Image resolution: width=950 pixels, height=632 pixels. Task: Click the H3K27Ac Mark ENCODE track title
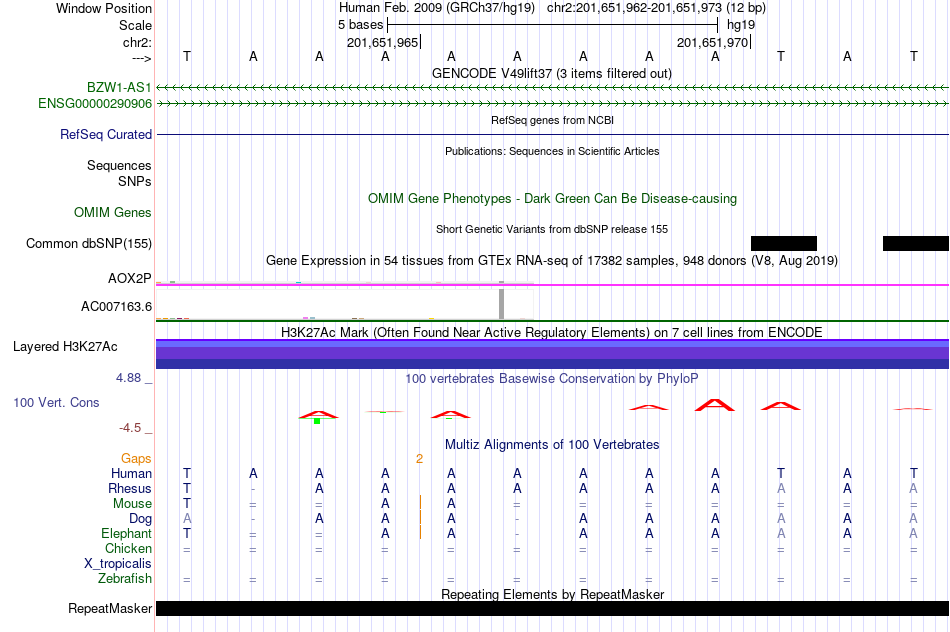[x=552, y=332]
